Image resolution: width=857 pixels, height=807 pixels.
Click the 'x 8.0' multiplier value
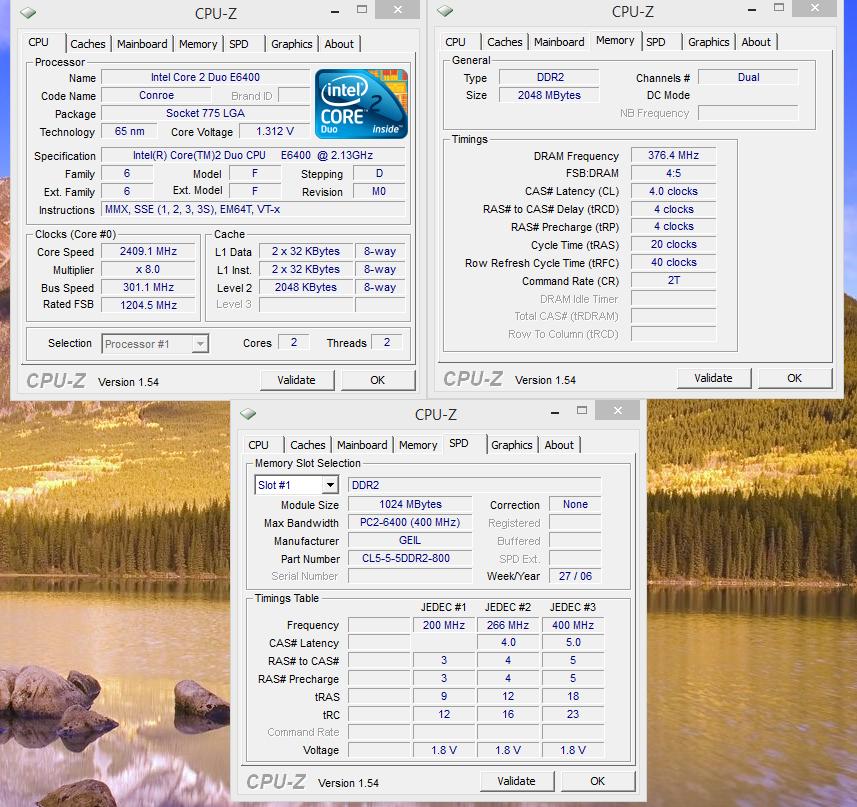pyautogui.click(x=148, y=269)
